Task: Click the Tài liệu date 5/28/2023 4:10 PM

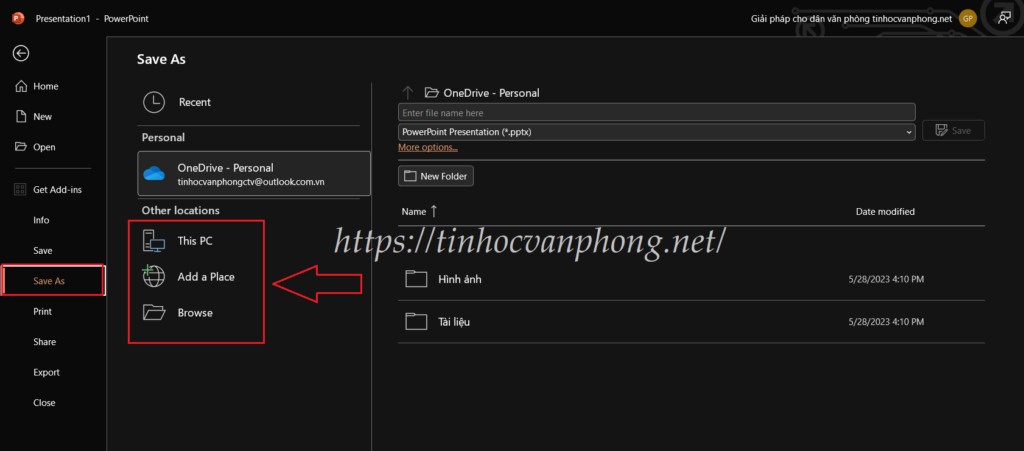Action: (x=886, y=322)
